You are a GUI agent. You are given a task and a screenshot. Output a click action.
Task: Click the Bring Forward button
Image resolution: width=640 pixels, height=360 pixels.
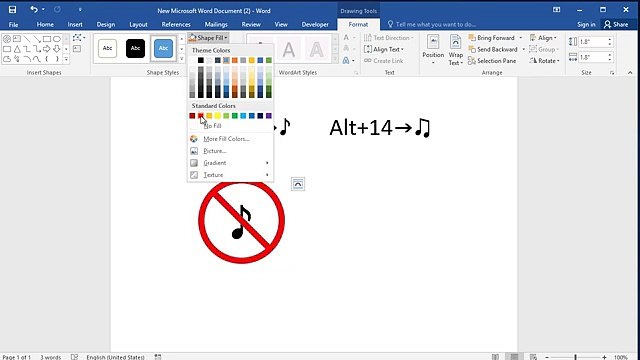click(492, 38)
